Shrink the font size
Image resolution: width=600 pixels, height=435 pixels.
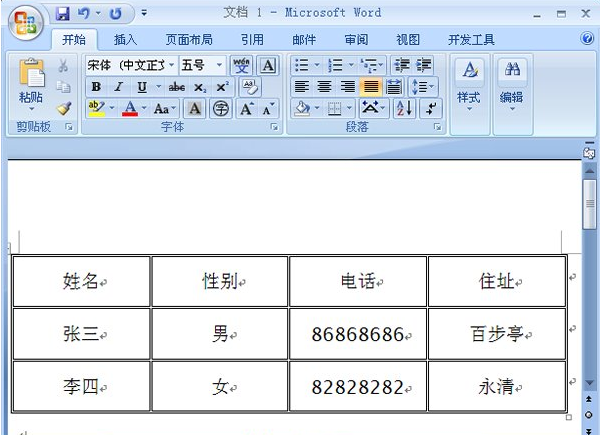coord(268,109)
